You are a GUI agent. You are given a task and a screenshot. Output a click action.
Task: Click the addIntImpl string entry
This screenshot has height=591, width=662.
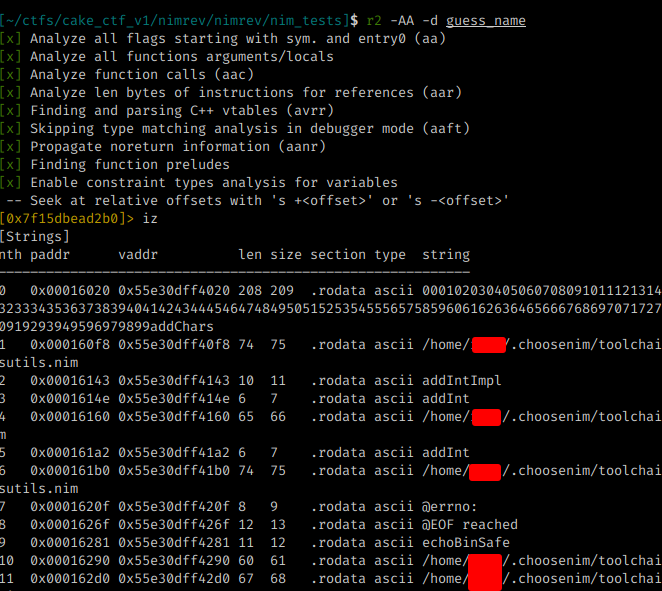pyautogui.click(x=462, y=381)
